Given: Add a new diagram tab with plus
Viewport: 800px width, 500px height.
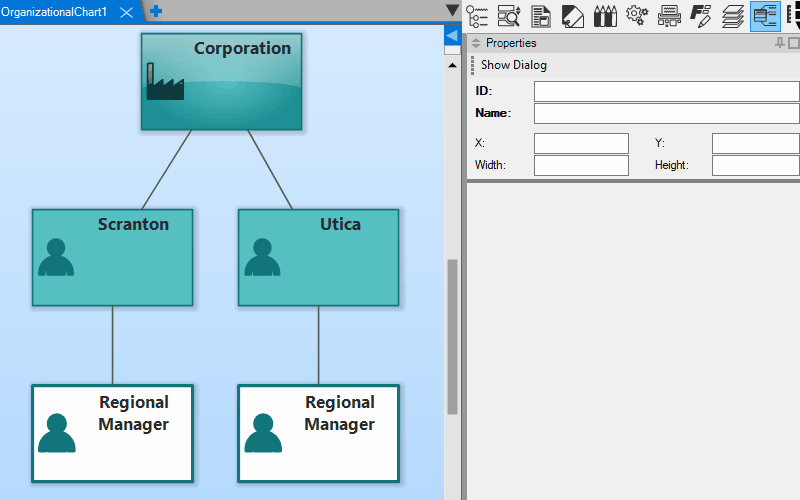Looking at the screenshot, I should (x=156, y=11).
